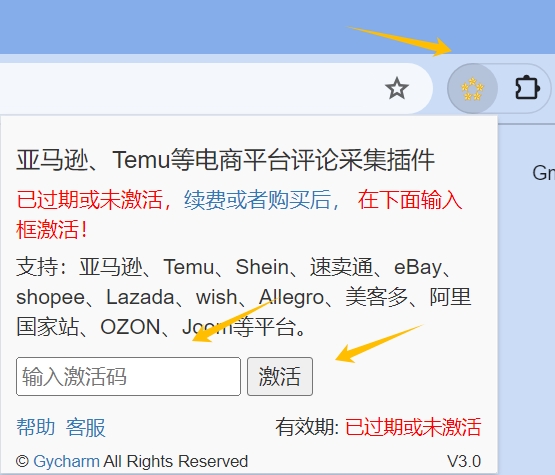The image size is (555, 475).
Task: Click the 激活 activate button
Action: [x=280, y=376]
